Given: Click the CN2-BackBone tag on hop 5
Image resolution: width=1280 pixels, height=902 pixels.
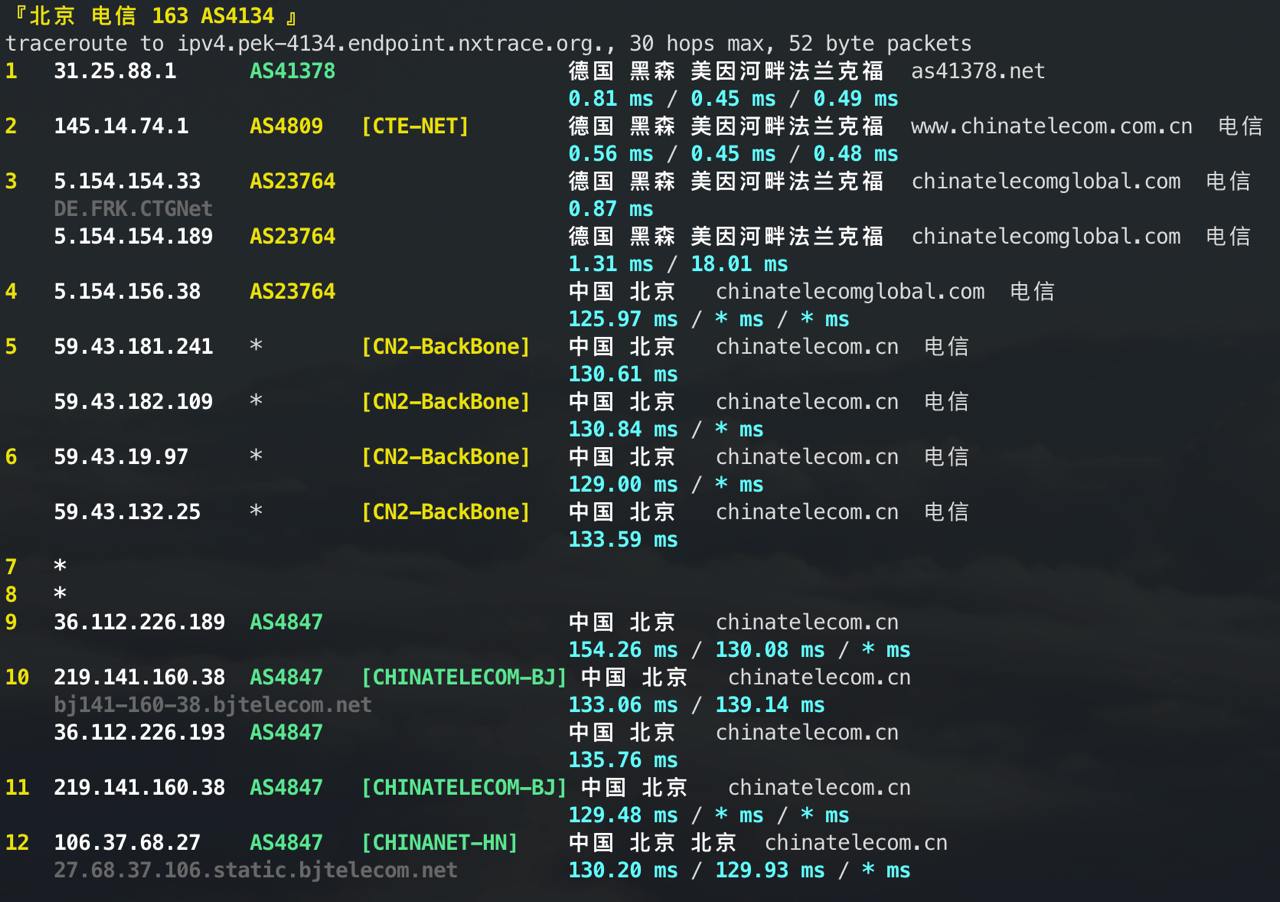Looking at the screenshot, I should pos(446,346).
